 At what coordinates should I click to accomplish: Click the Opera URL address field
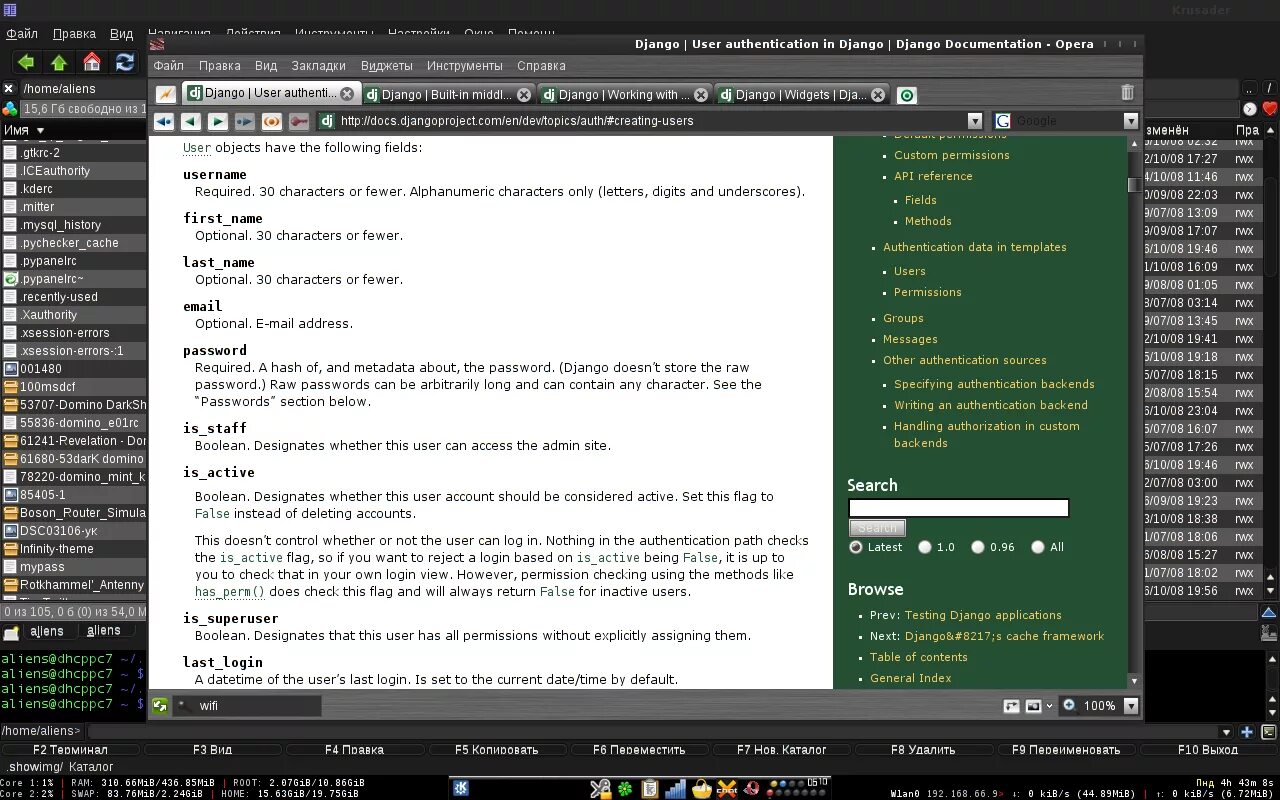coord(651,121)
